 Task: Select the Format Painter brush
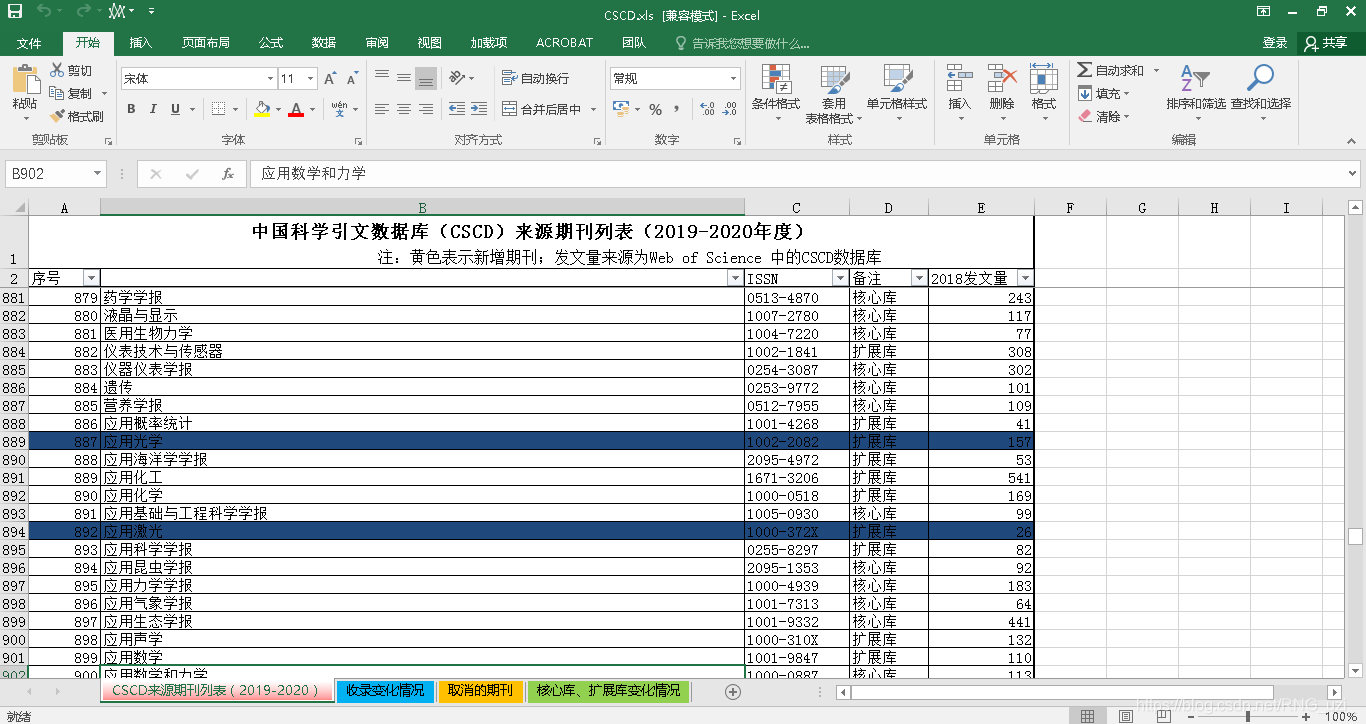tap(58, 116)
